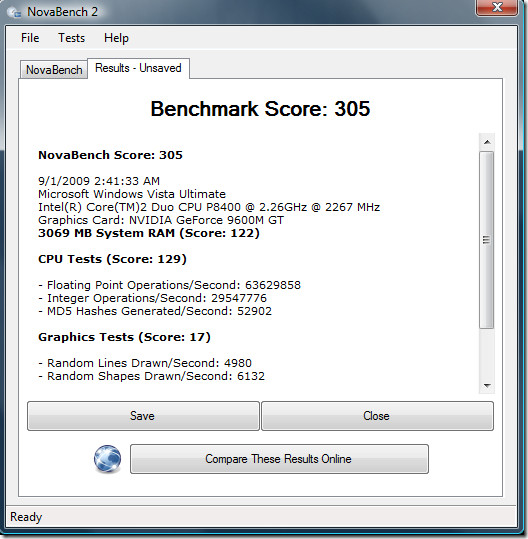Click the 3069 MB System RAM line

[x=149, y=233]
